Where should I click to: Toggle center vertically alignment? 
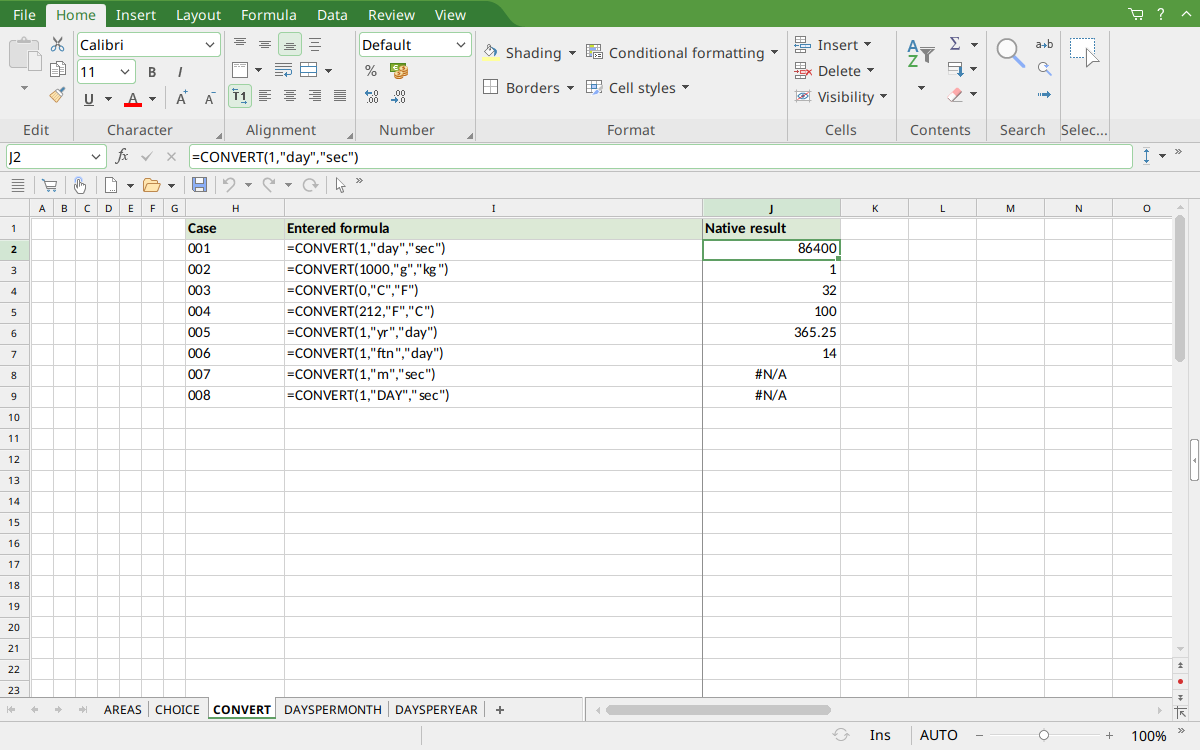click(265, 44)
